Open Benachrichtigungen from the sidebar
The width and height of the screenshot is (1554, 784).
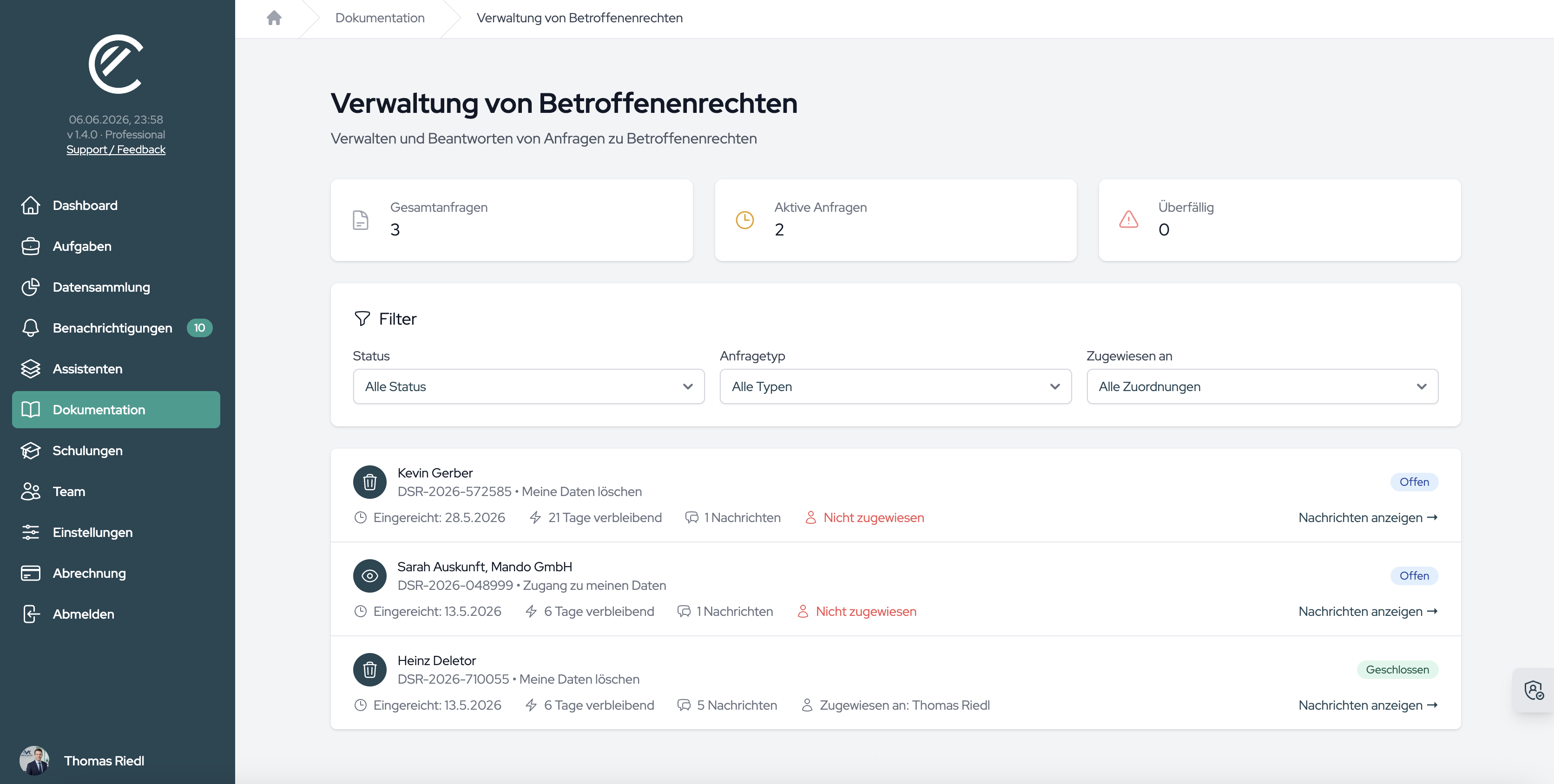(x=116, y=328)
